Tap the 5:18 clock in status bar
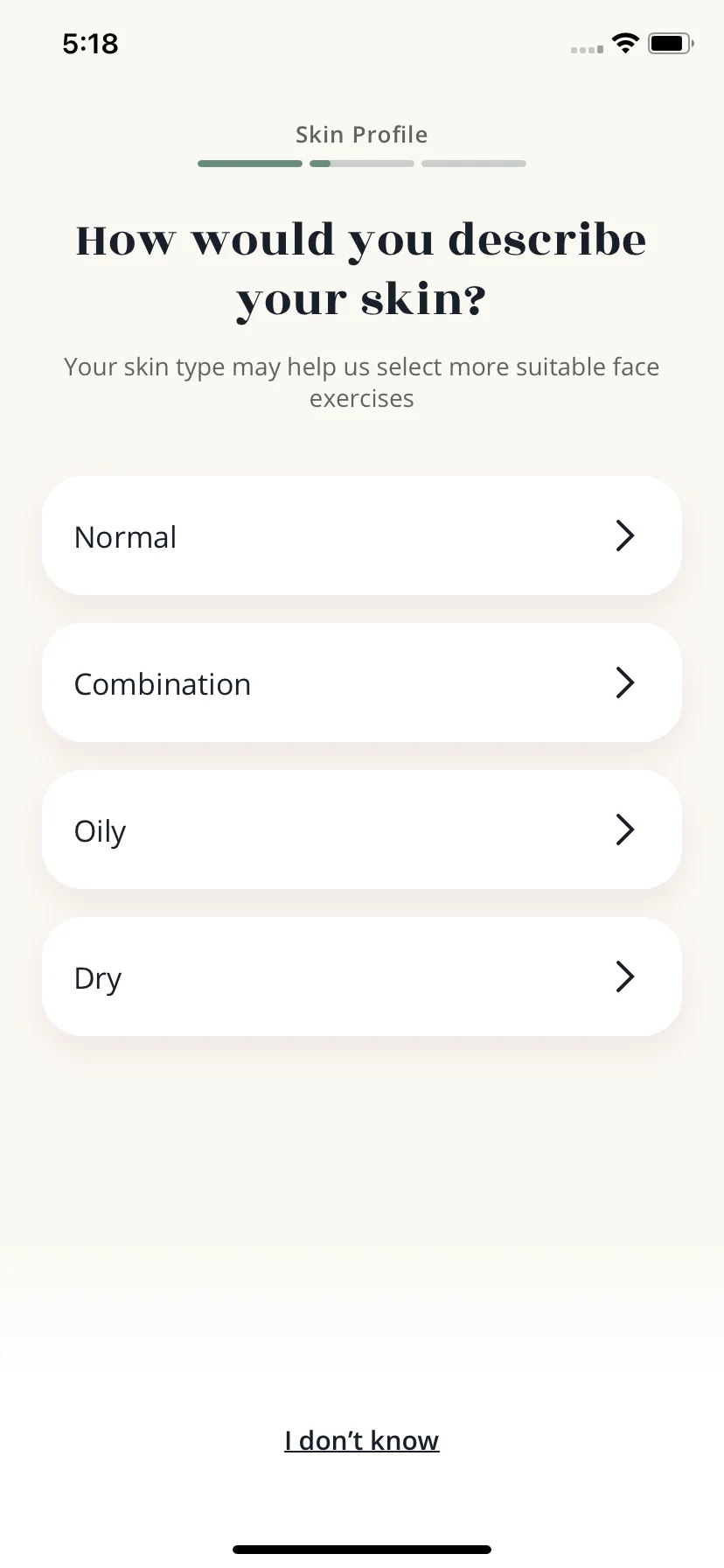 pos(90,44)
